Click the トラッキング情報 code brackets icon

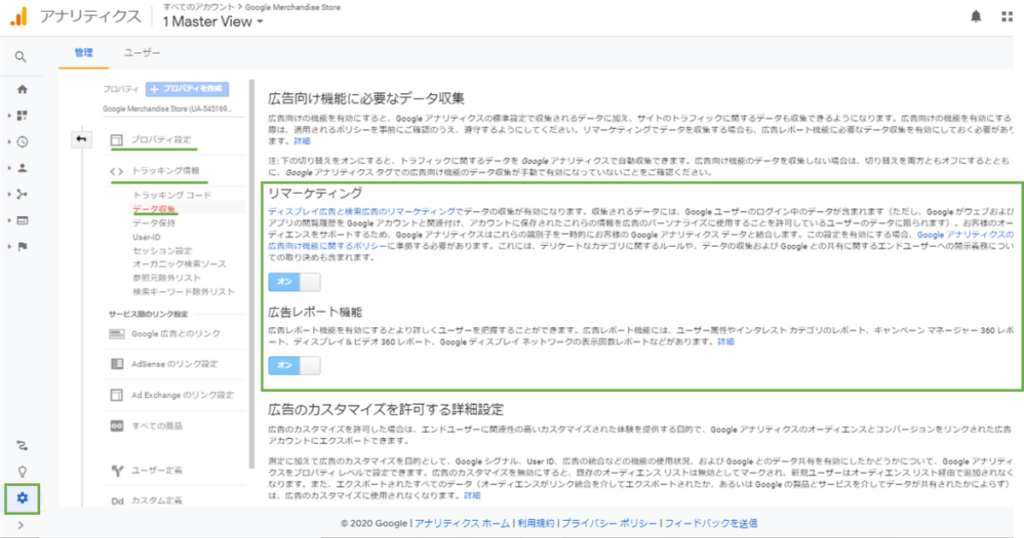(116, 172)
